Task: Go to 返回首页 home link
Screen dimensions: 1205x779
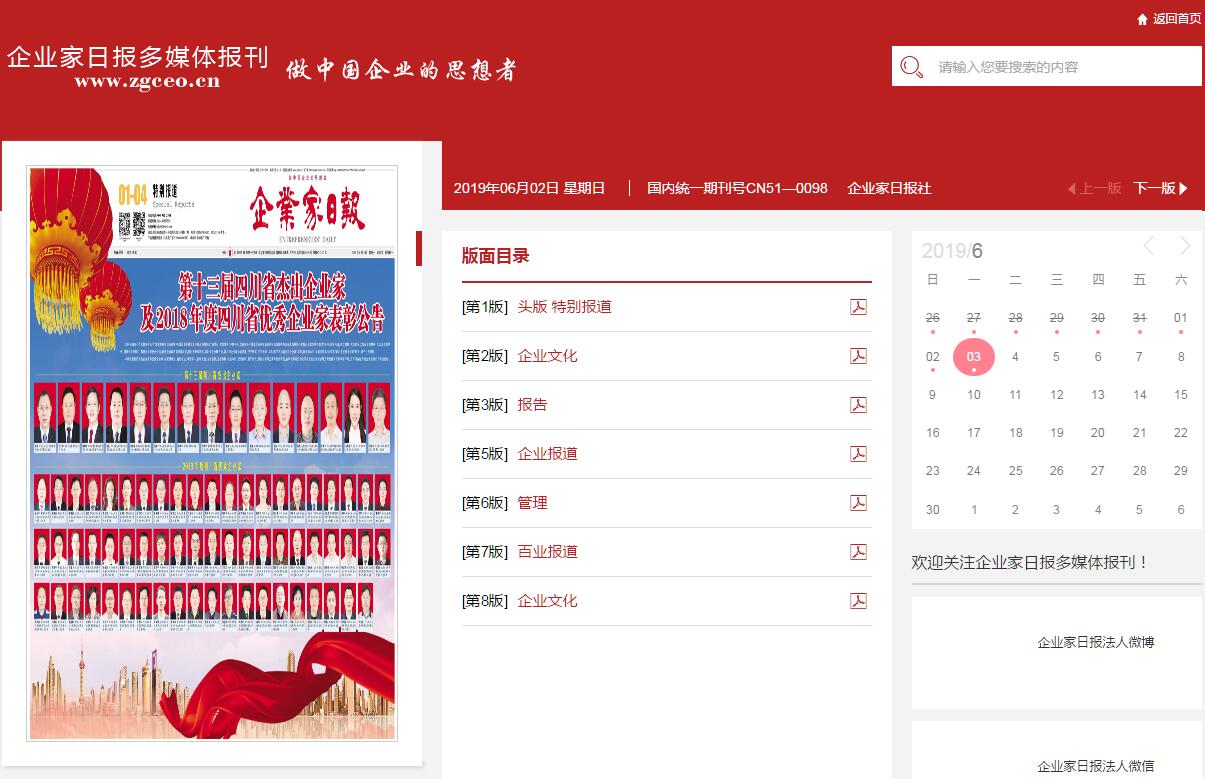Action: pos(1169,19)
